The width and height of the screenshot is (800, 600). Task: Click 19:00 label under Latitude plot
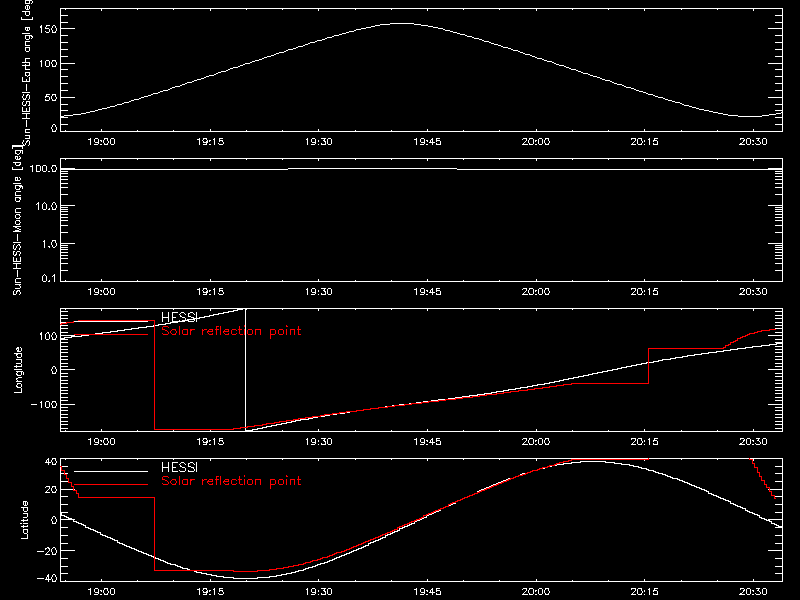[x=102, y=592]
